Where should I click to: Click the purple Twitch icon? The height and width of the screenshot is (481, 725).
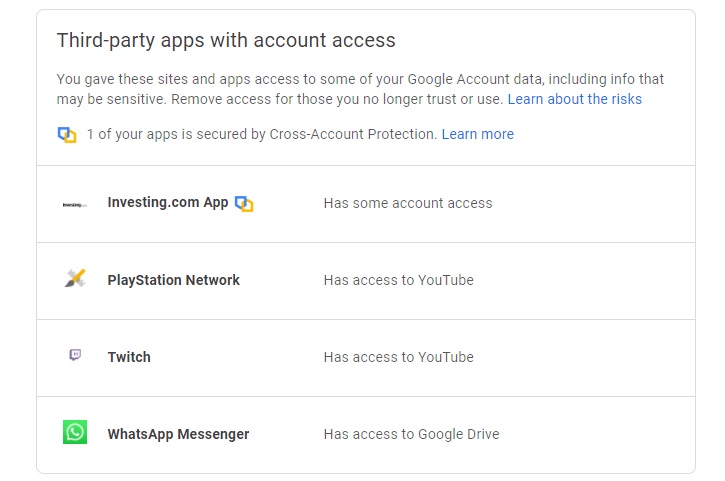pos(75,356)
